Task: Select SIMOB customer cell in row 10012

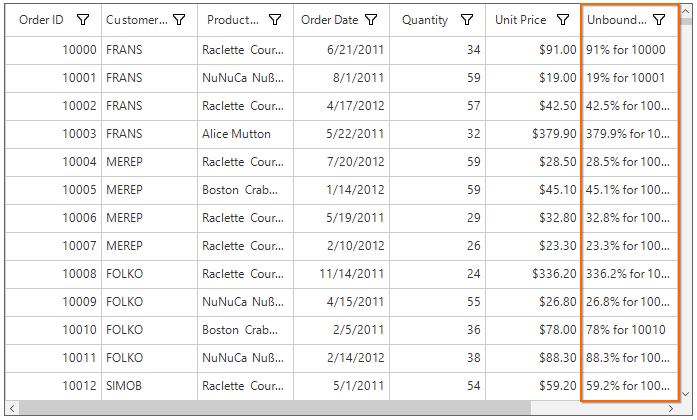Action: click(x=149, y=386)
